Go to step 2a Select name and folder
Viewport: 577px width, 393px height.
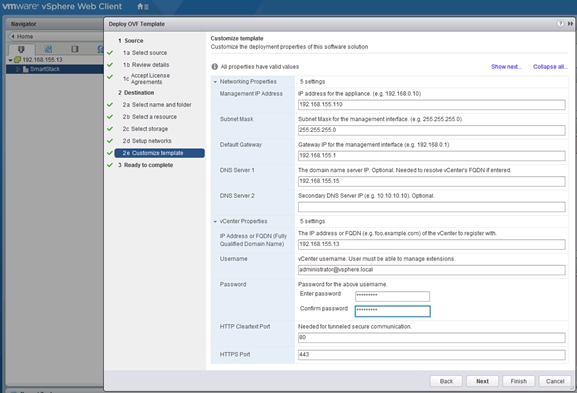point(157,105)
